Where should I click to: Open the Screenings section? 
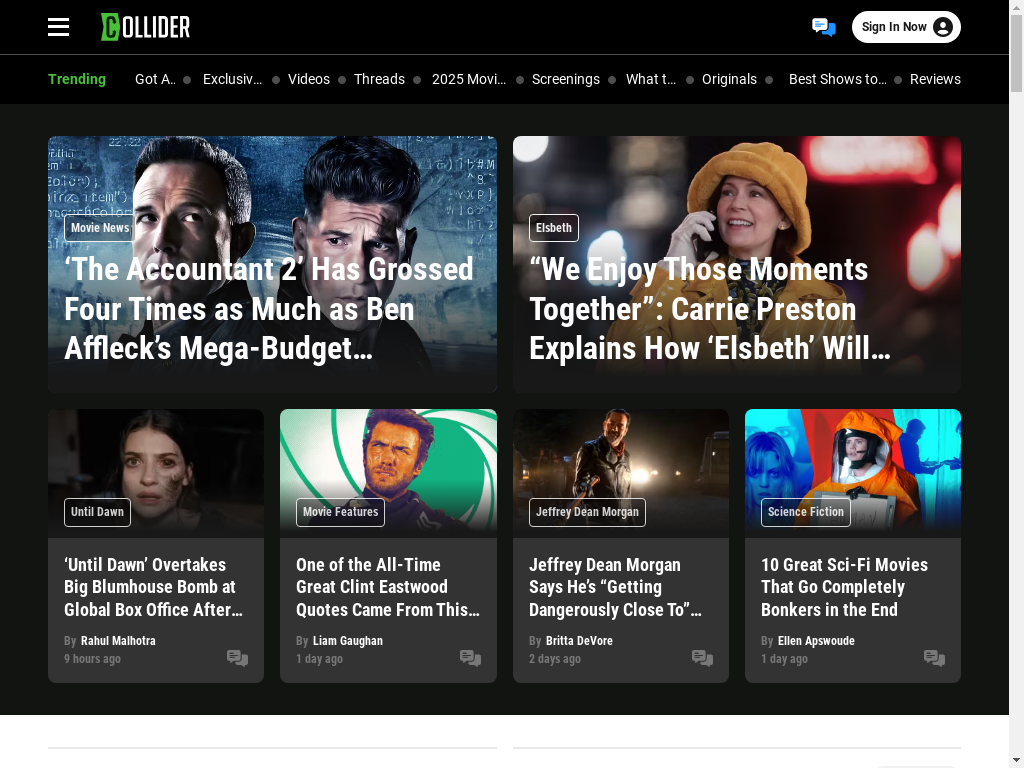click(x=566, y=79)
